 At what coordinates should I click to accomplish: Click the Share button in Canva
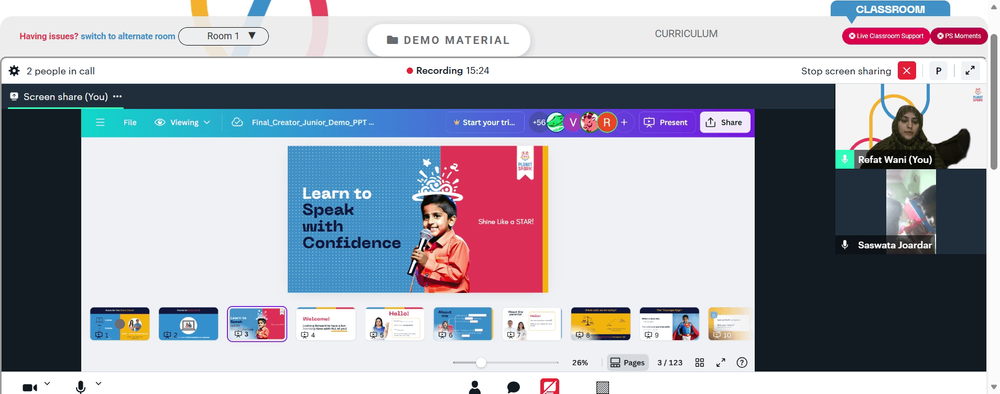point(724,122)
